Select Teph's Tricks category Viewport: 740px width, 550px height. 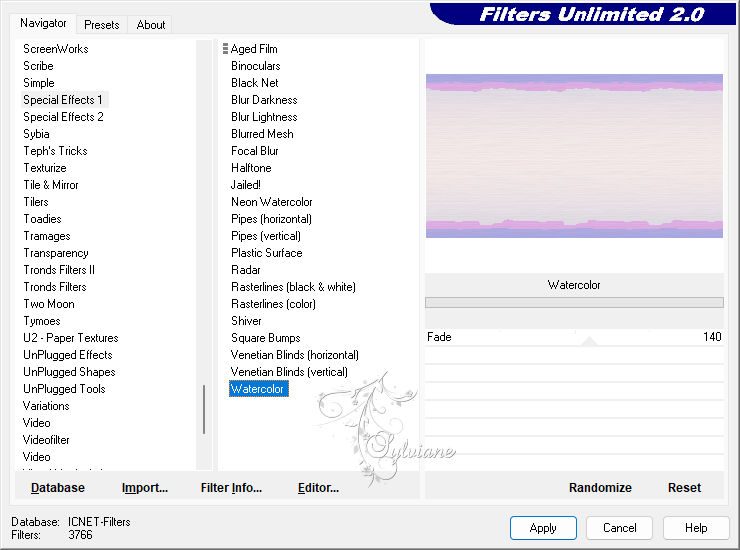55,151
